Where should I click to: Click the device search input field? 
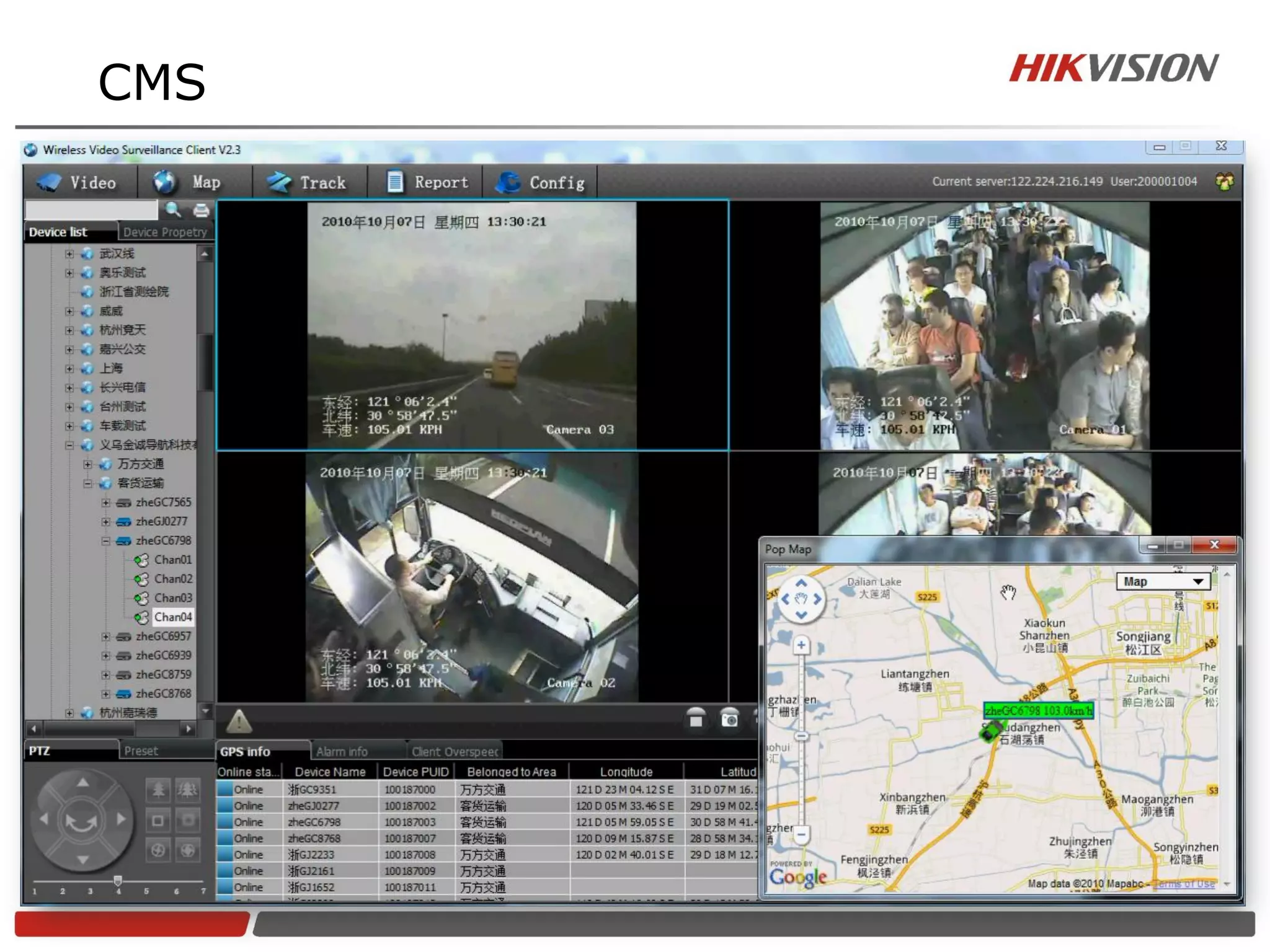(x=91, y=210)
